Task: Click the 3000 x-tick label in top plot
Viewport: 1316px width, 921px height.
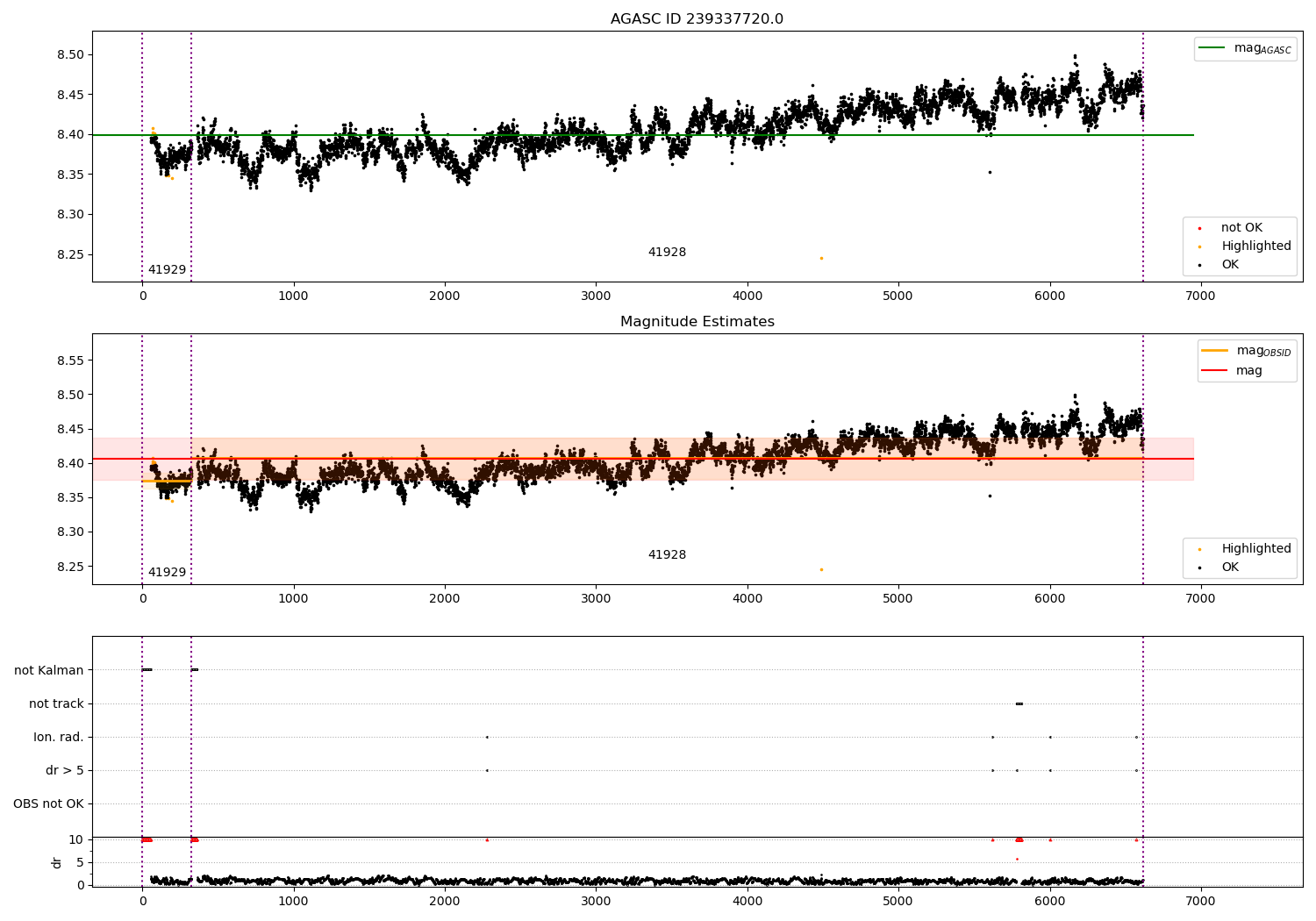Action: 596,296
